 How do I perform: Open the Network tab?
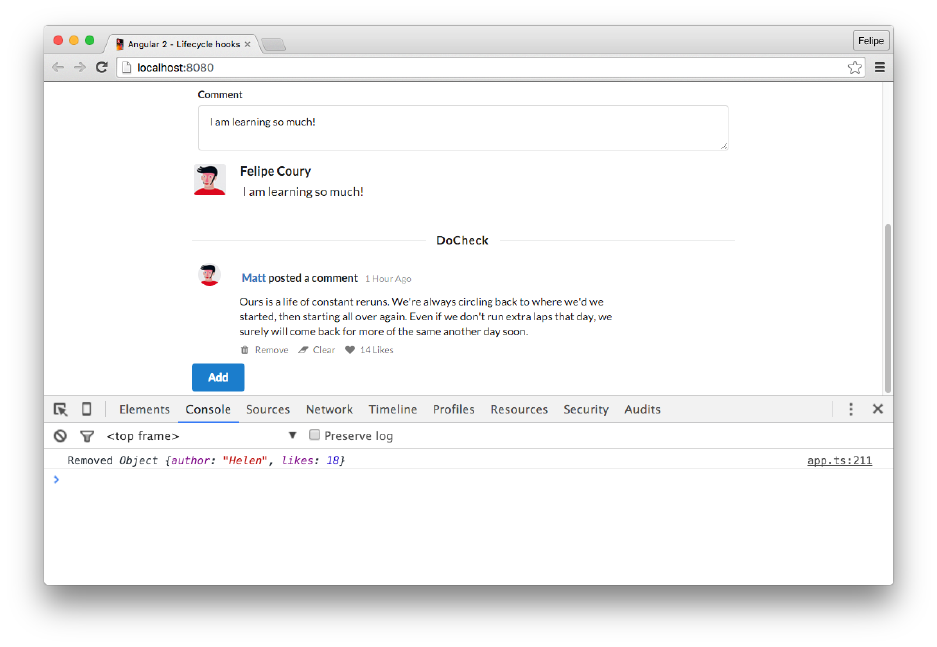click(x=329, y=409)
